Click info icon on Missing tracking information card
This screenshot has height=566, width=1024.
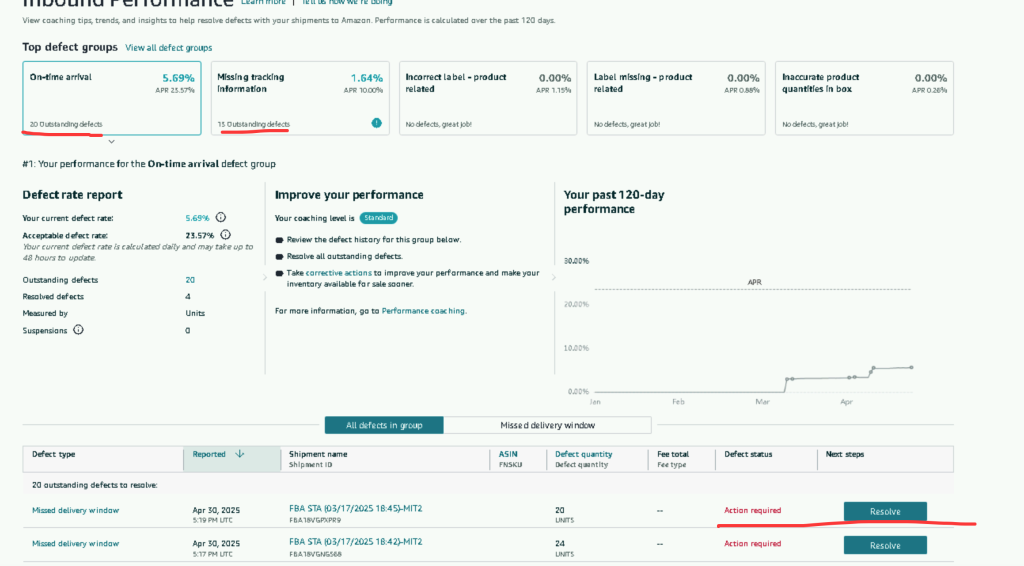[x=376, y=123]
